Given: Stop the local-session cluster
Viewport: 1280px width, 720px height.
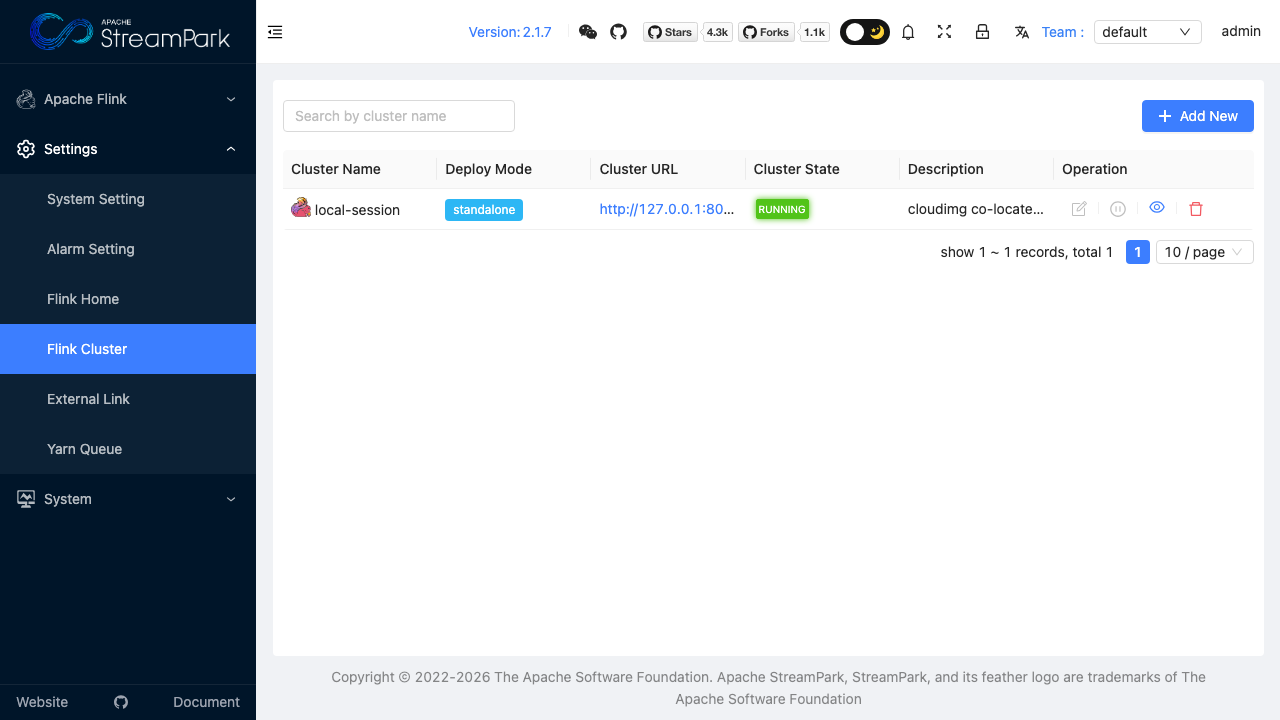Looking at the screenshot, I should coord(1118,209).
